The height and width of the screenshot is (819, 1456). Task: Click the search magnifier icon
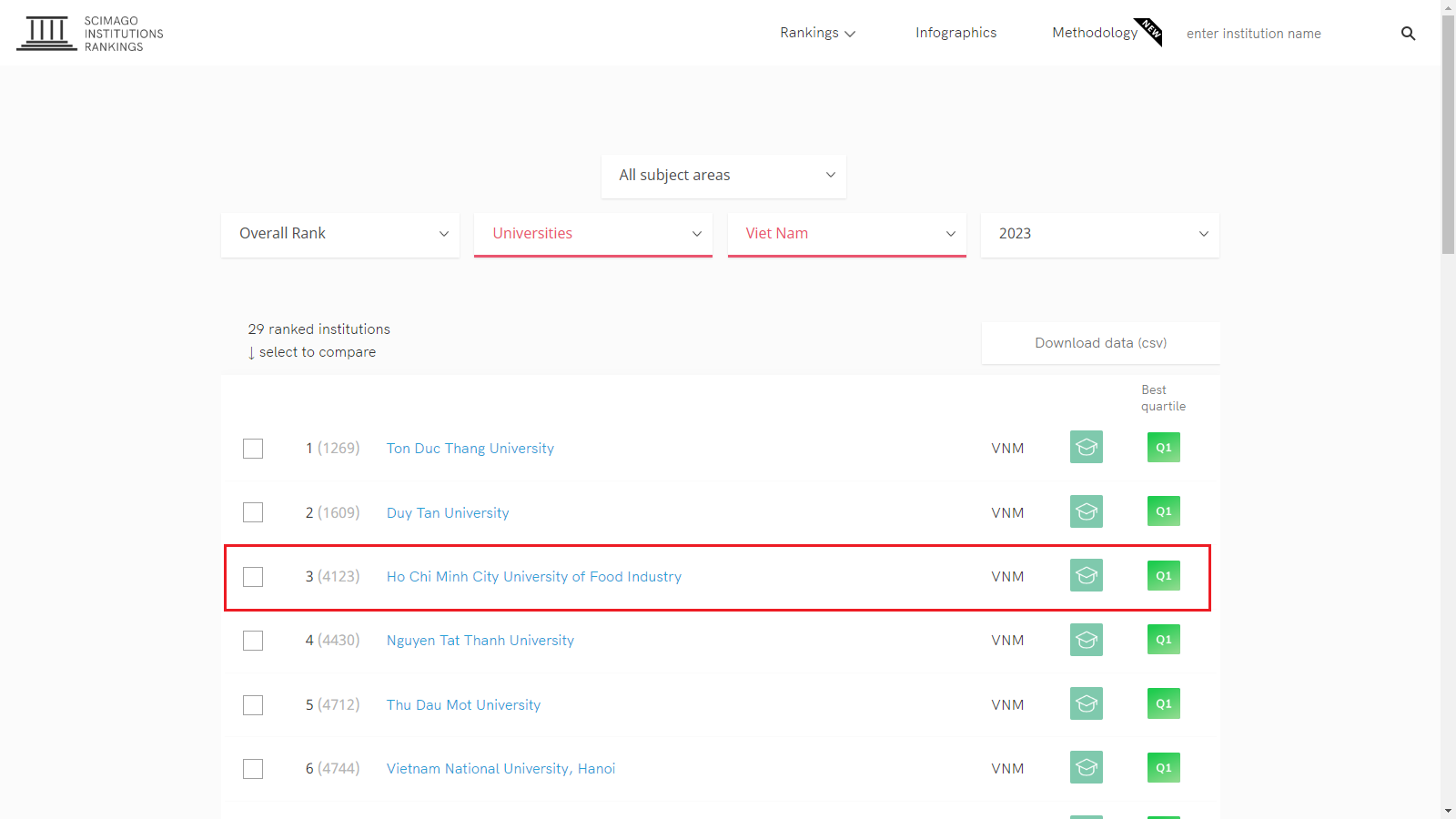pos(1408,34)
